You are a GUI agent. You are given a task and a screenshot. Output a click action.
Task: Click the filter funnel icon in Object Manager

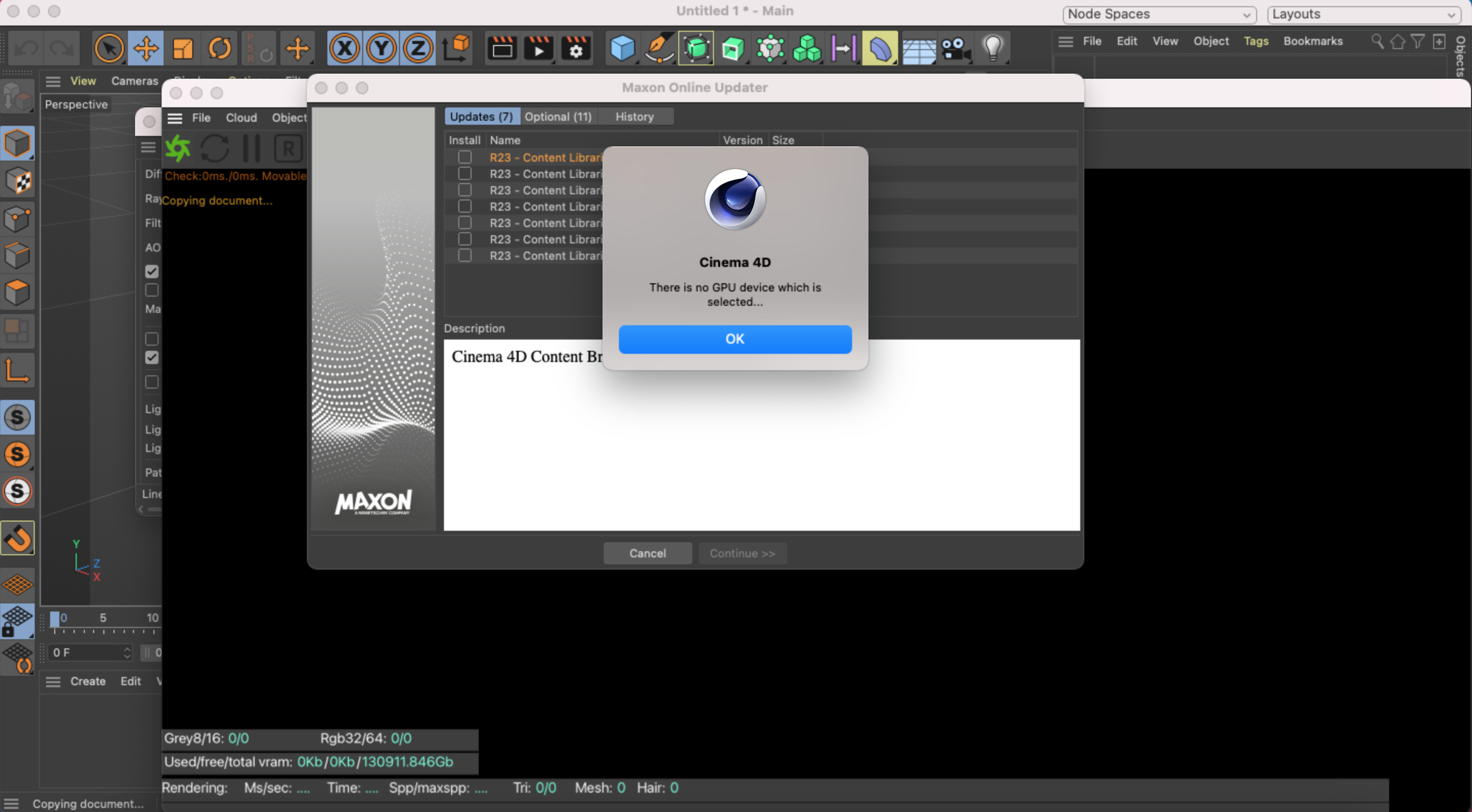(1417, 41)
